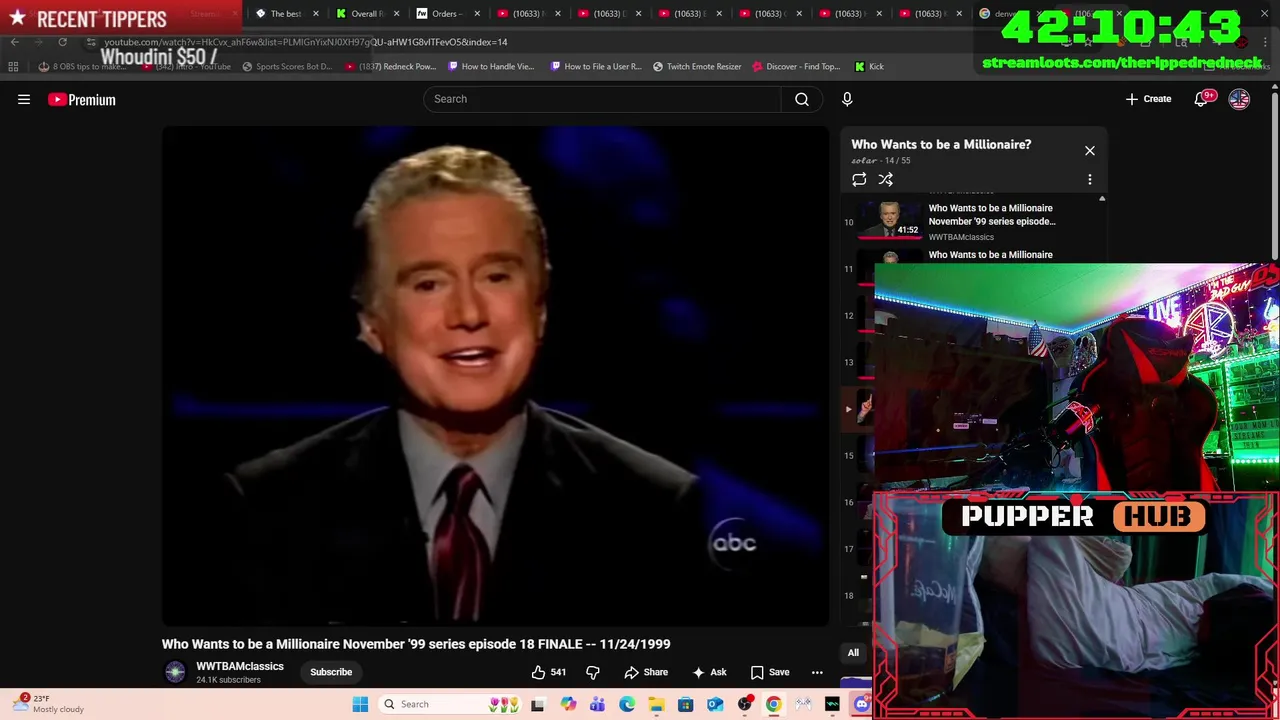
Task: Open Task View on the taskbar
Action: [x=537, y=704]
